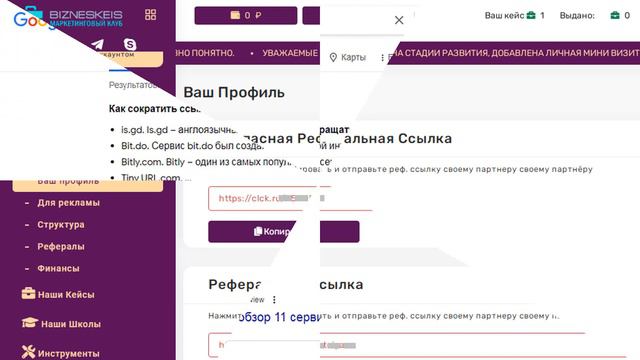
Task: Focus the https://clck.ru referral link field
Action: point(290,198)
